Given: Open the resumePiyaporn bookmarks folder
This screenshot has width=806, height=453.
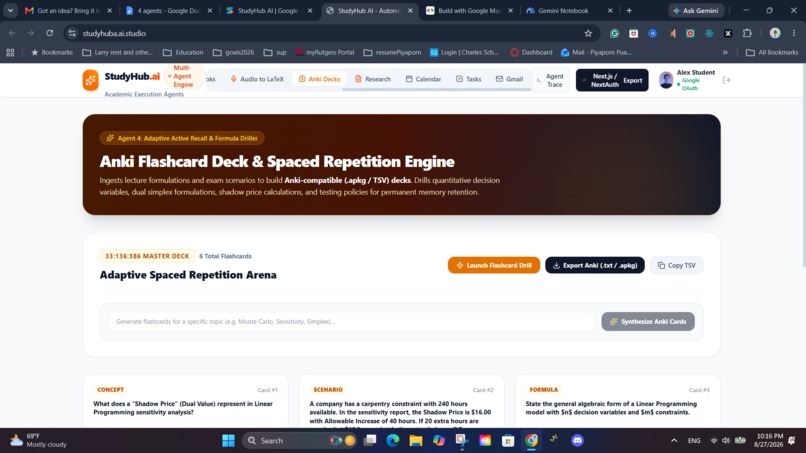Looking at the screenshot, I should 392,52.
